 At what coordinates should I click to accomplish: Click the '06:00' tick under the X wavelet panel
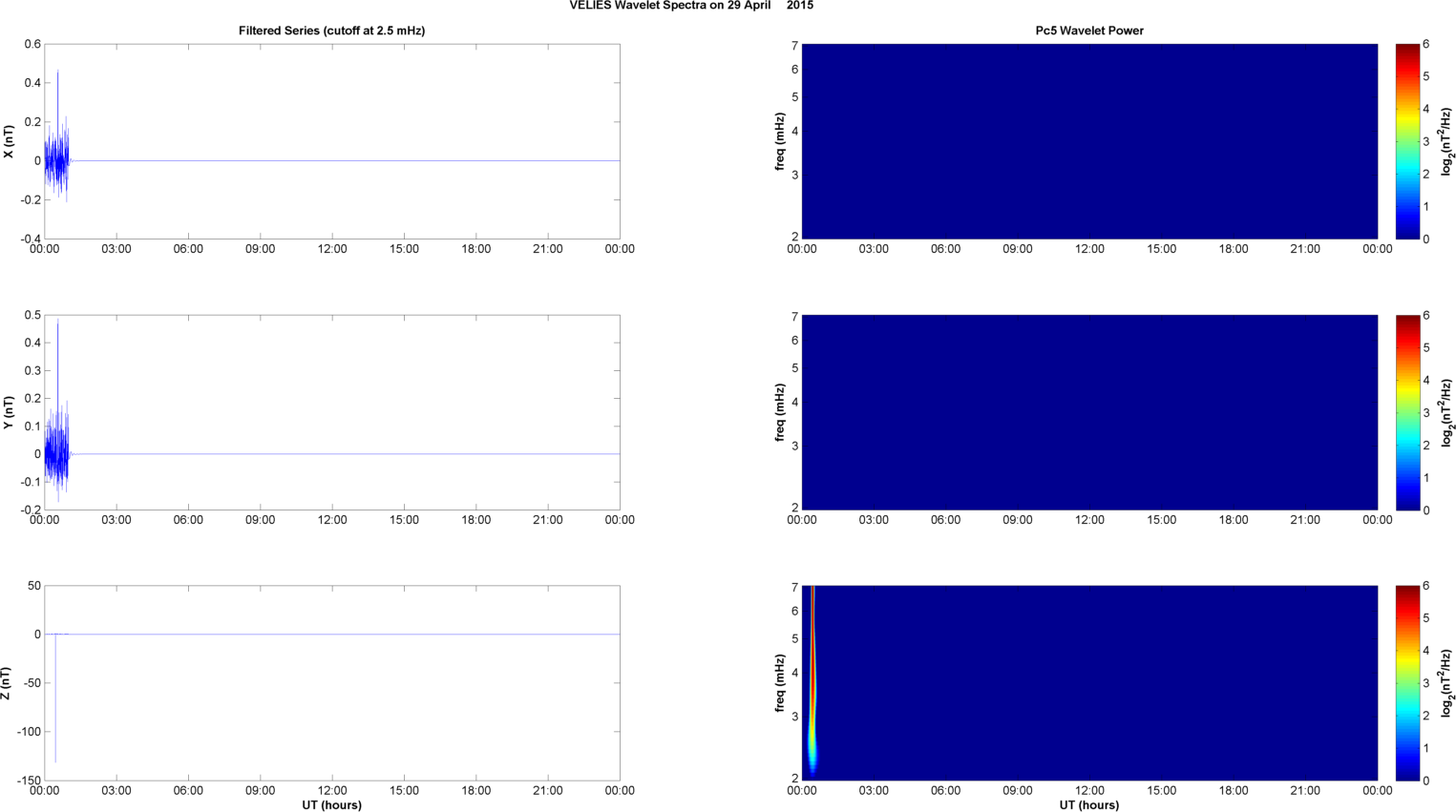tap(945, 249)
